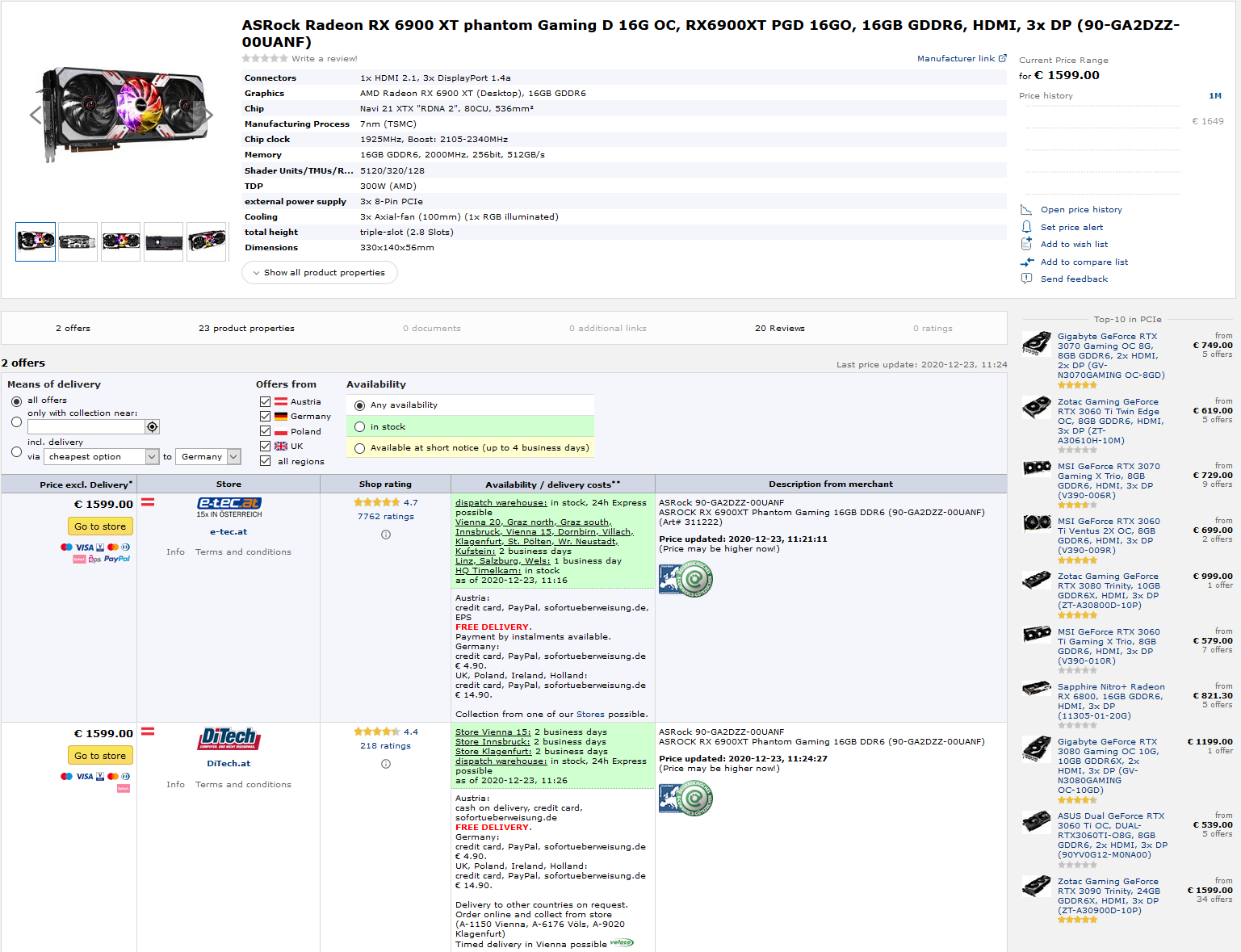
Task: Toggle UK offers checkbox
Action: click(265, 446)
